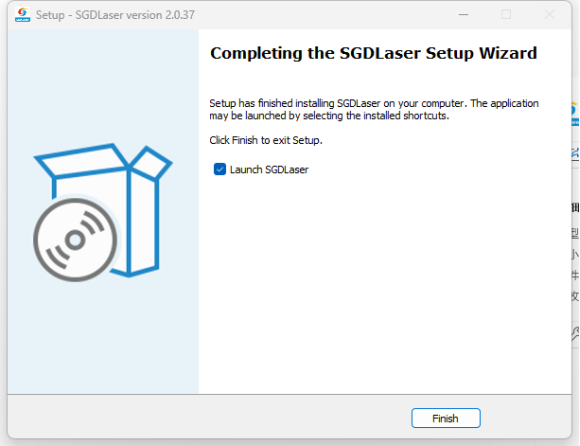Image resolution: width=580 pixels, height=446 pixels.
Task: Click gray footer area left of Finish
Action: point(207,417)
